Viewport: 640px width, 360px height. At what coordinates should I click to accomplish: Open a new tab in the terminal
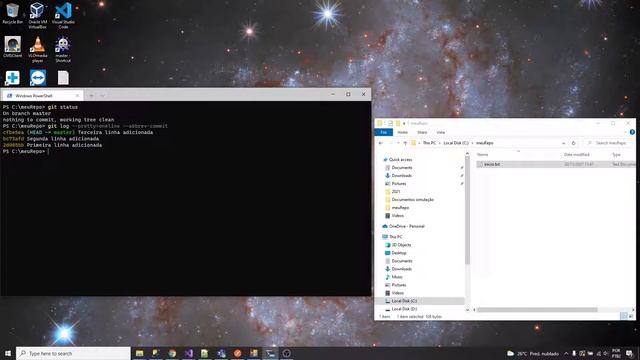(x=91, y=96)
